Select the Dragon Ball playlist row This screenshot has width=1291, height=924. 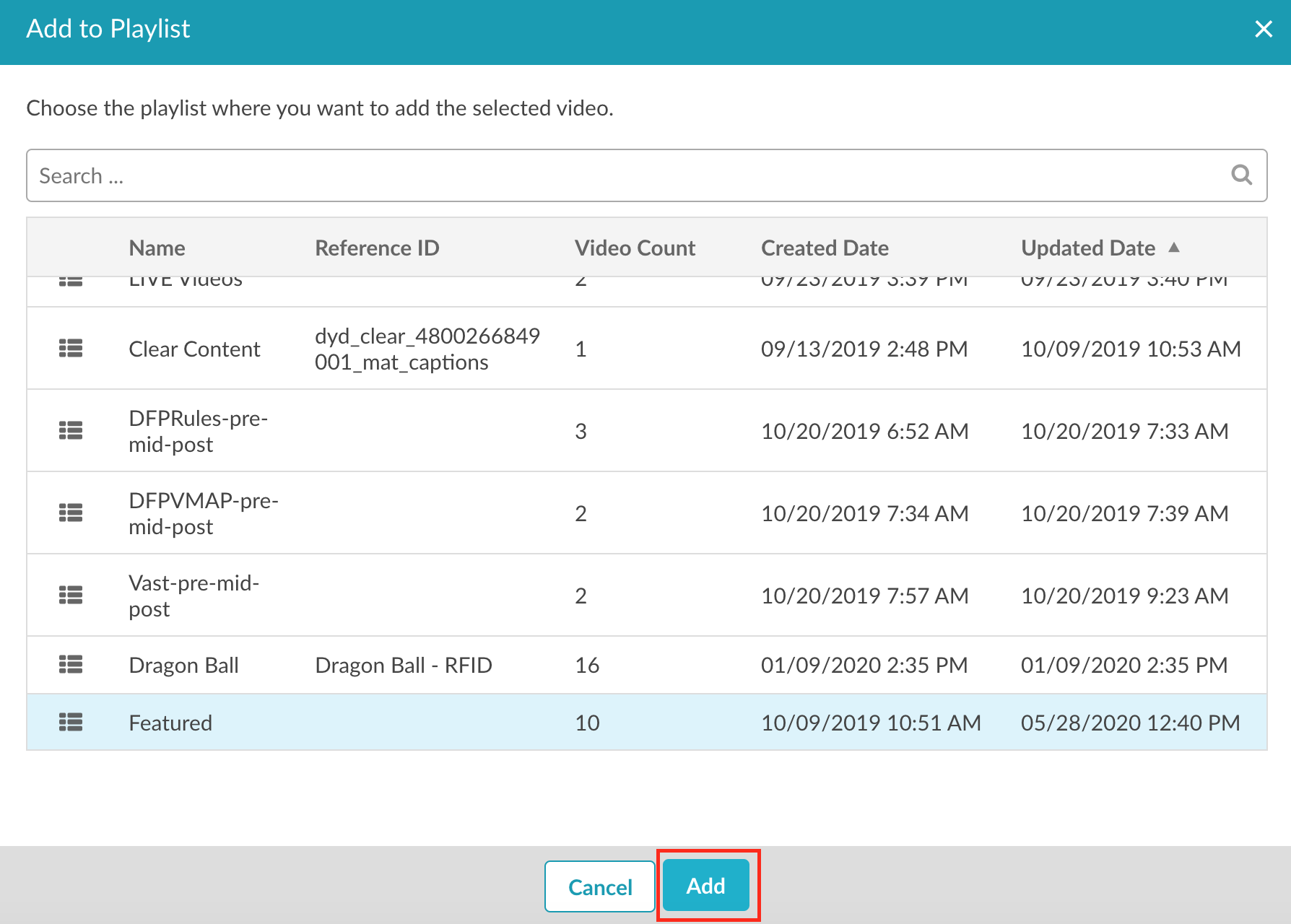click(183, 665)
